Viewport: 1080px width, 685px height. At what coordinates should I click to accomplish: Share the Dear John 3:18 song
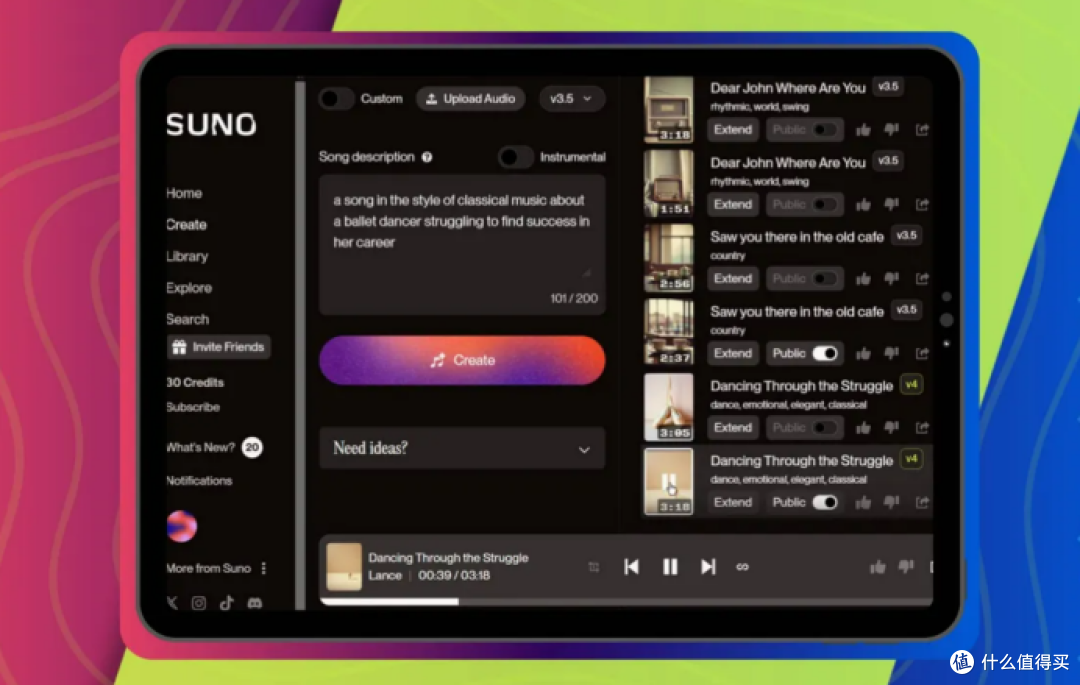[x=922, y=129]
